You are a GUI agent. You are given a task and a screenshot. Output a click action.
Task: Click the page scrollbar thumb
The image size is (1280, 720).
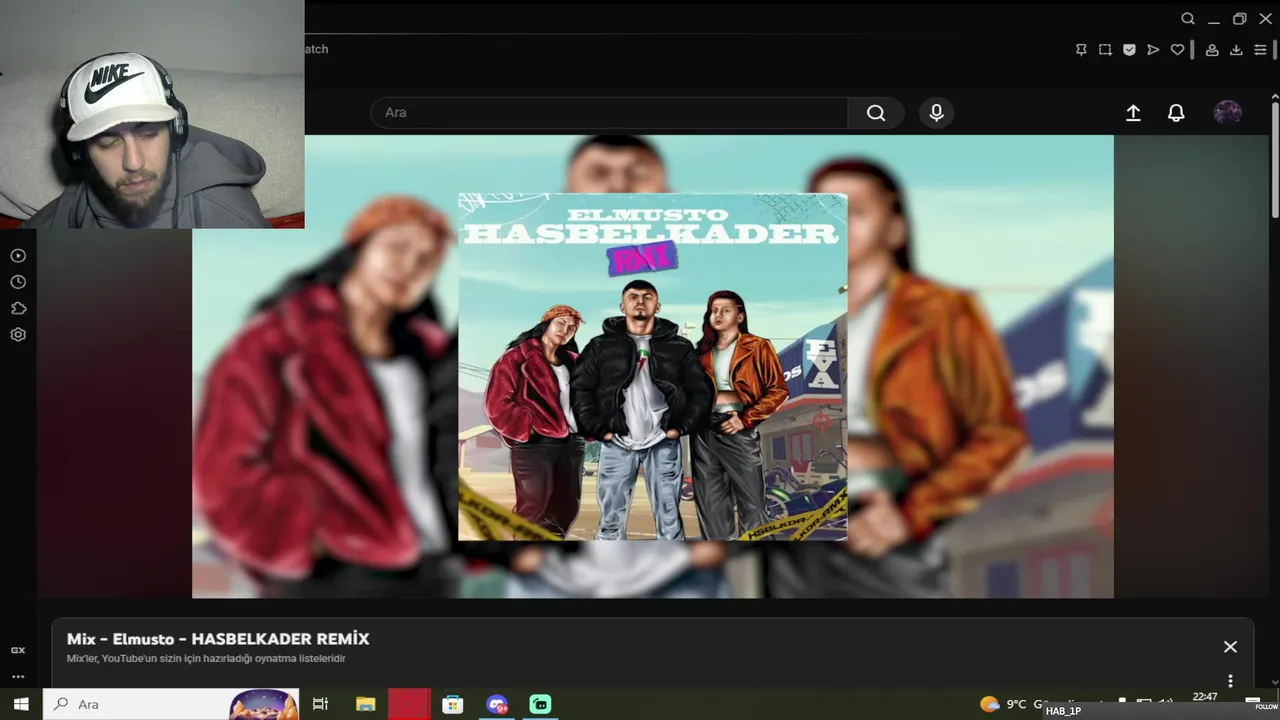1275,158
